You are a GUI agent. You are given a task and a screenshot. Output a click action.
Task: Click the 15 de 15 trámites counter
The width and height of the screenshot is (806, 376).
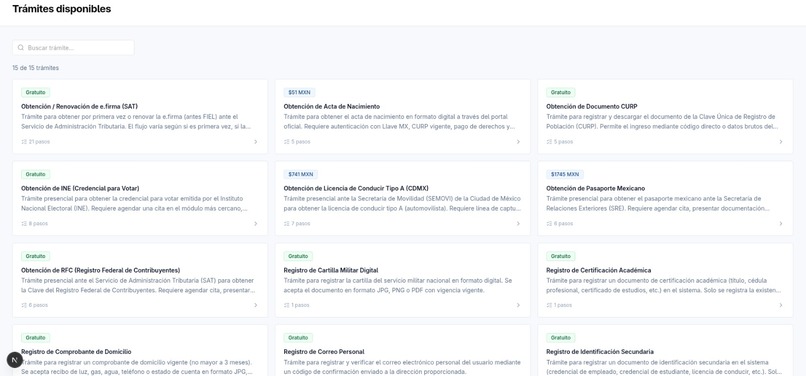pyautogui.click(x=35, y=68)
